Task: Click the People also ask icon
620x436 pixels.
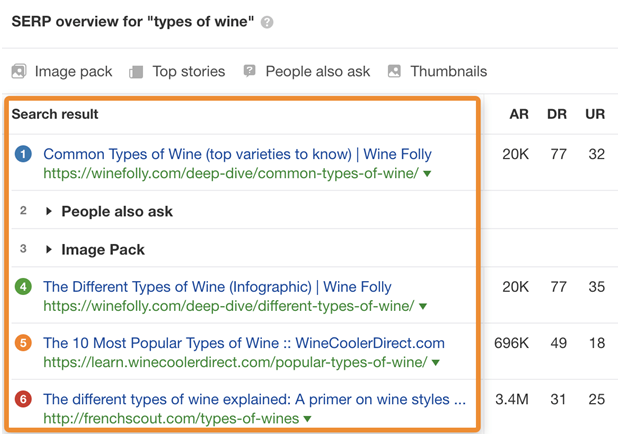Action: 250,71
